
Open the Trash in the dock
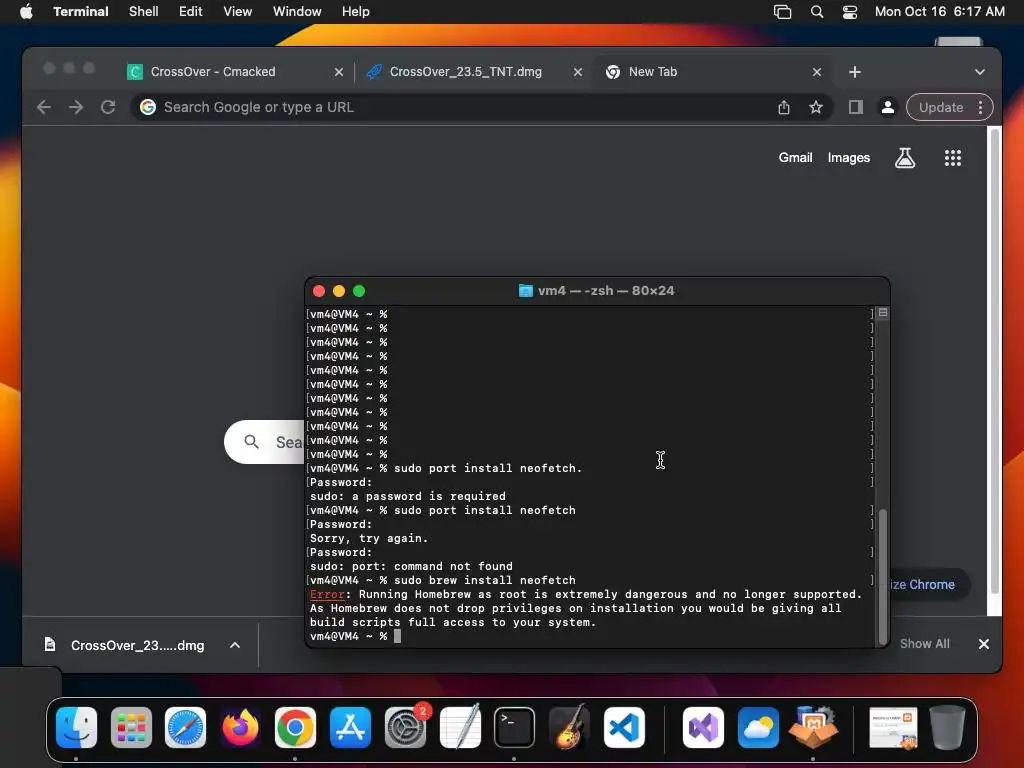tap(948, 727)
